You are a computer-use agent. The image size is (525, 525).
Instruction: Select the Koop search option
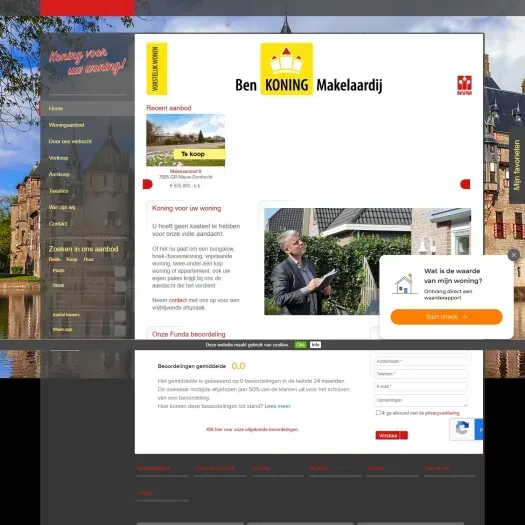[72, 259]
